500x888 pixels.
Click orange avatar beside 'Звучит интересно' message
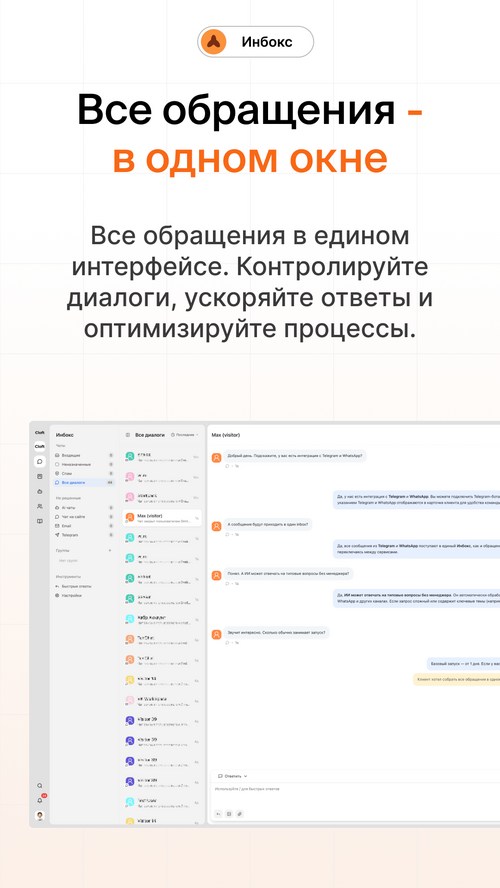click(216, 634)
